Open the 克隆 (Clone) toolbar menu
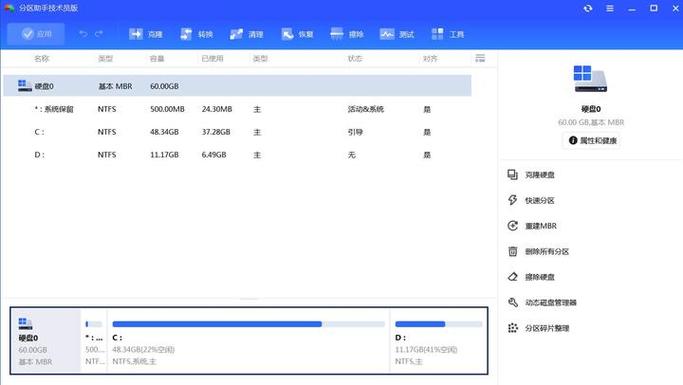 [145, 34]
